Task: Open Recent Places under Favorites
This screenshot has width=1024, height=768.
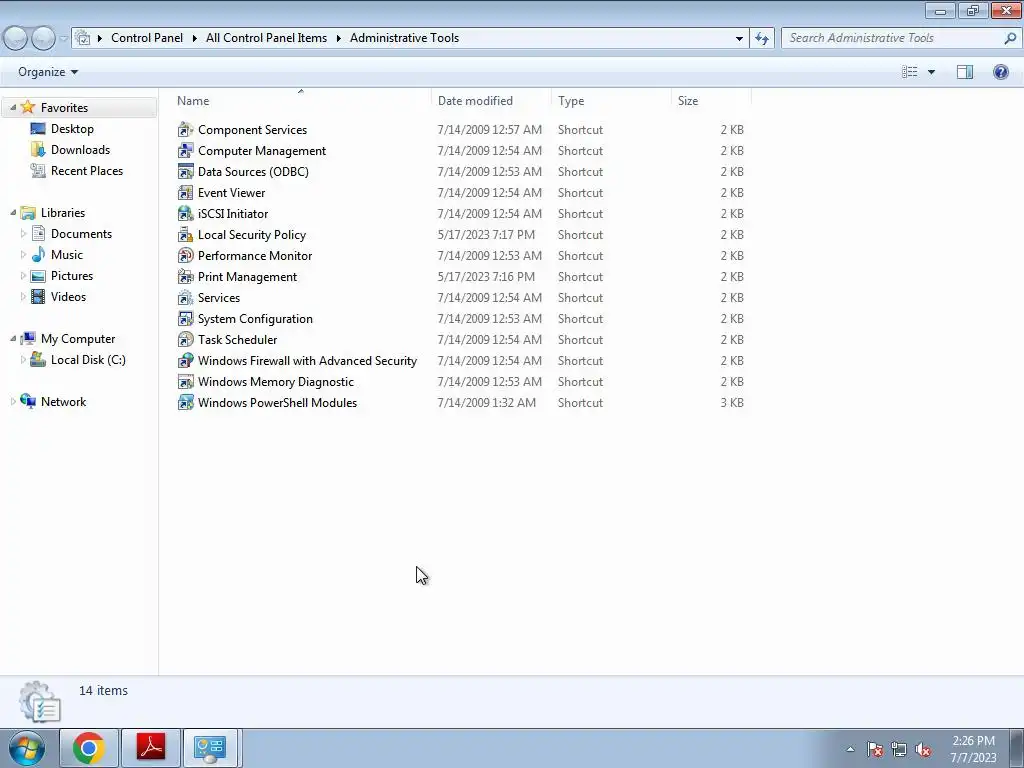Action: (87, 170)
